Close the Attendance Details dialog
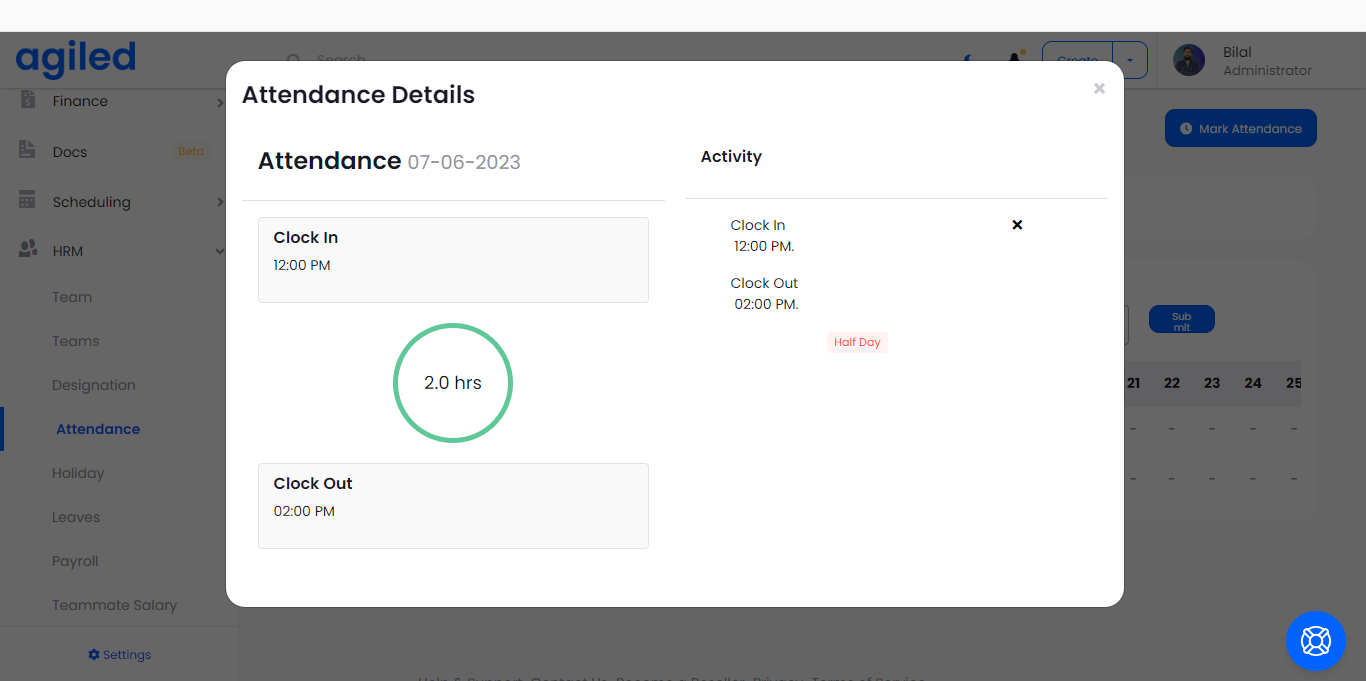The height and width of the screenshot is (681, 1366). point(1099,89)
